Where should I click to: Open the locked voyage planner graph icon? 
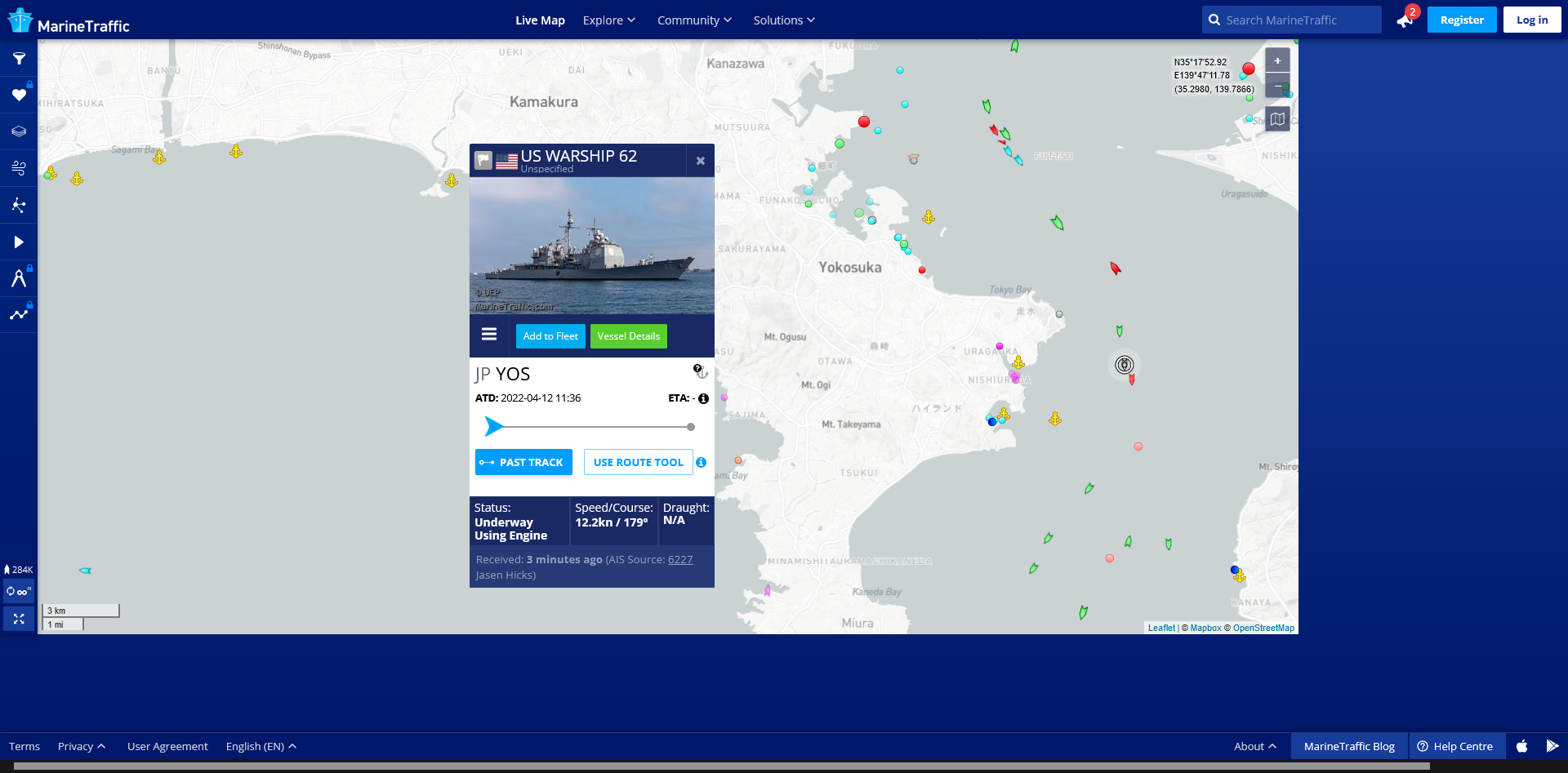coord(19,314)
